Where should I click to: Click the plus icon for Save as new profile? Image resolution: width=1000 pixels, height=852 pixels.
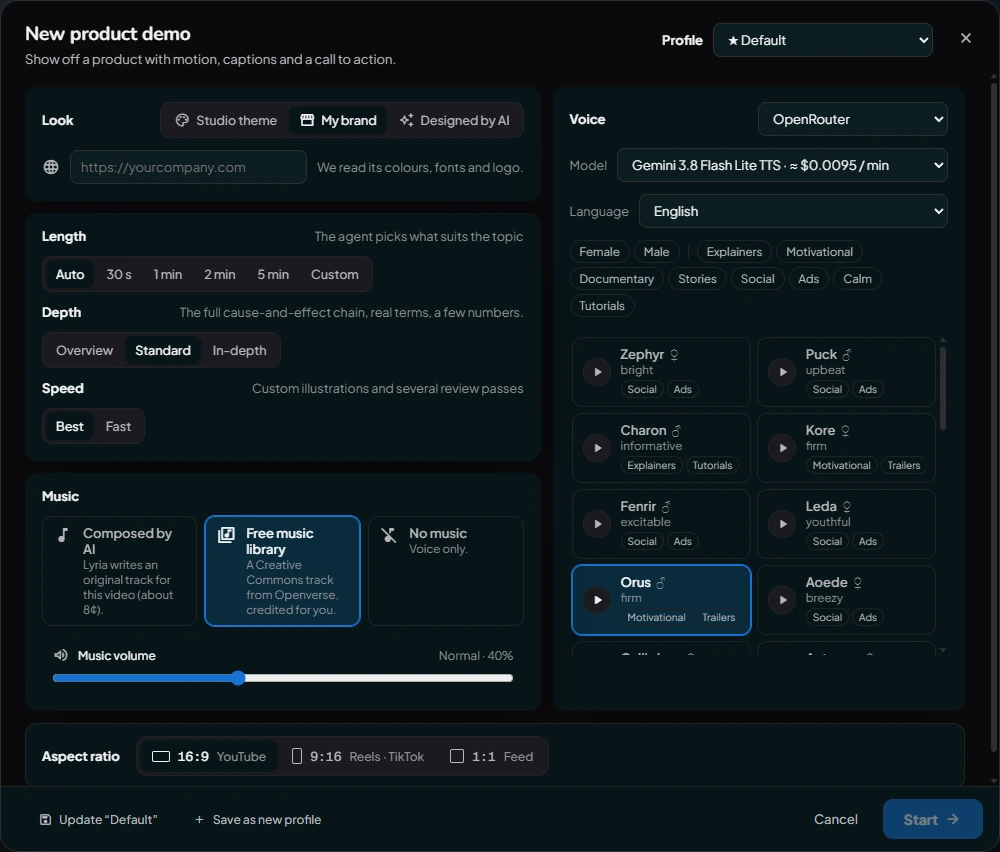(x=199, y=819)
